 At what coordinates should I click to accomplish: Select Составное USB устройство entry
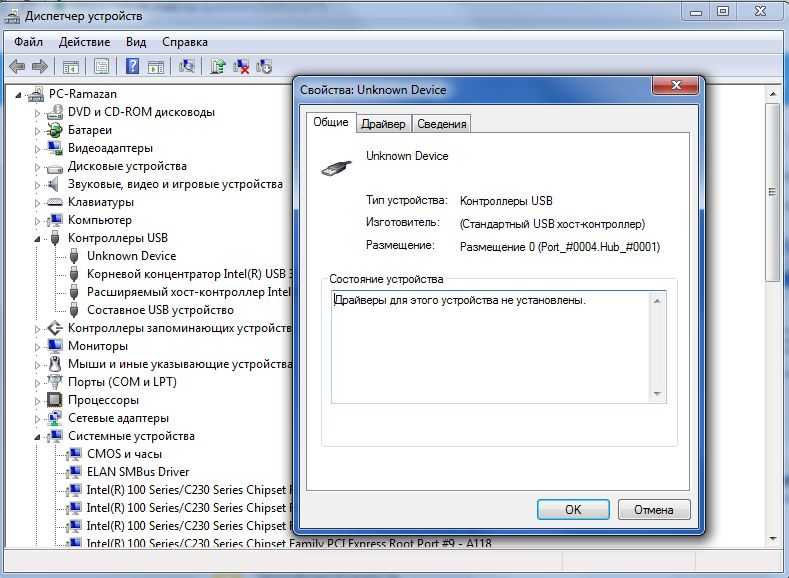161,310
